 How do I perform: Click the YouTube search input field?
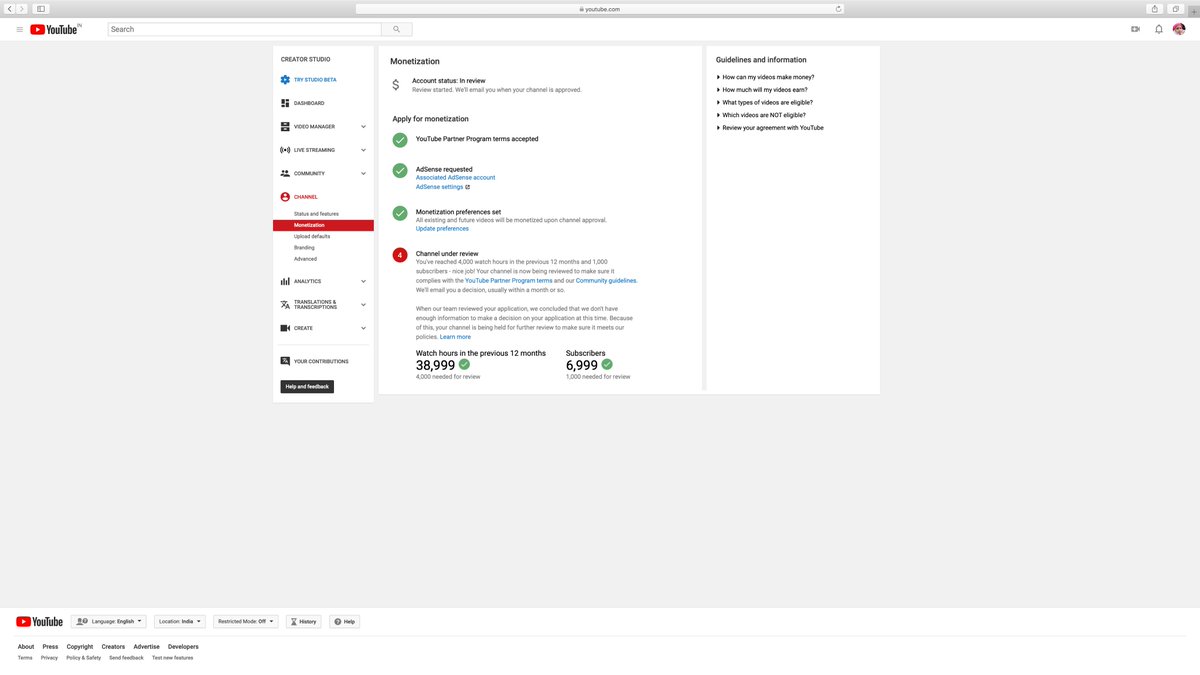click(x=244, y=29)
